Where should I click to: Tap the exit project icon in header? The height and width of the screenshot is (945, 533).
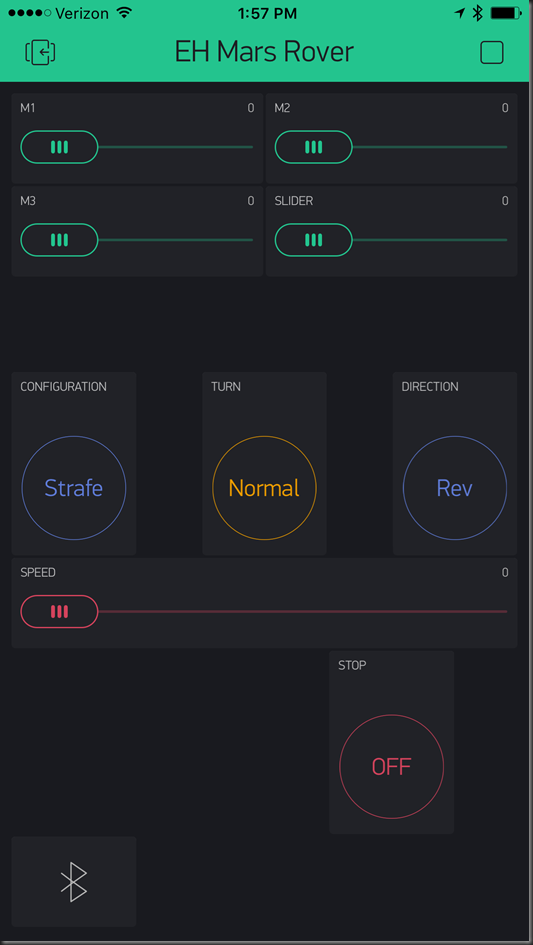click(x=40, y=52)
